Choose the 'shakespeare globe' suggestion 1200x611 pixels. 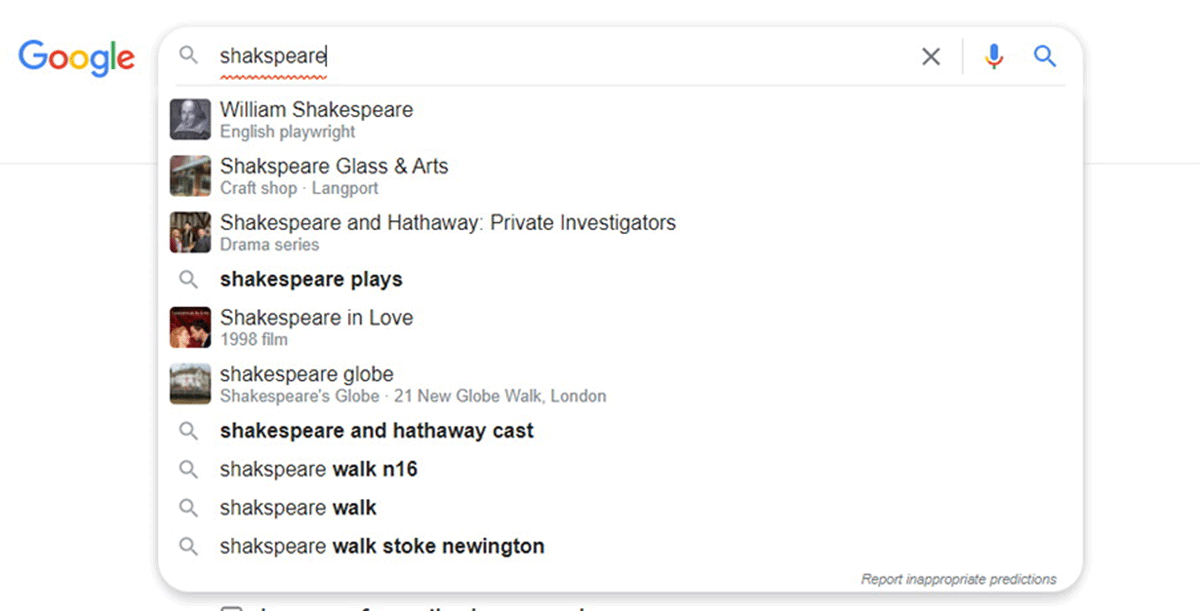(x=306, y=375)
